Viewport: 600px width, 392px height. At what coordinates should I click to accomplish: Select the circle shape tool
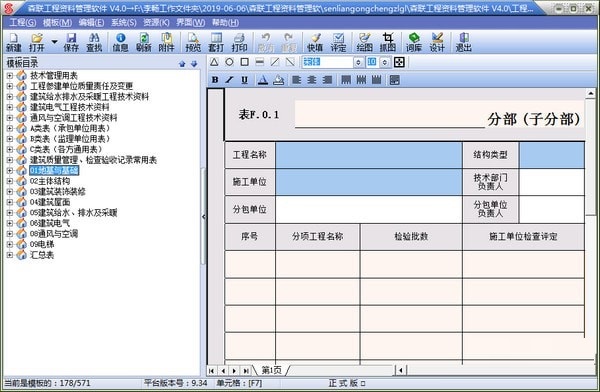[x=229, y=62]
